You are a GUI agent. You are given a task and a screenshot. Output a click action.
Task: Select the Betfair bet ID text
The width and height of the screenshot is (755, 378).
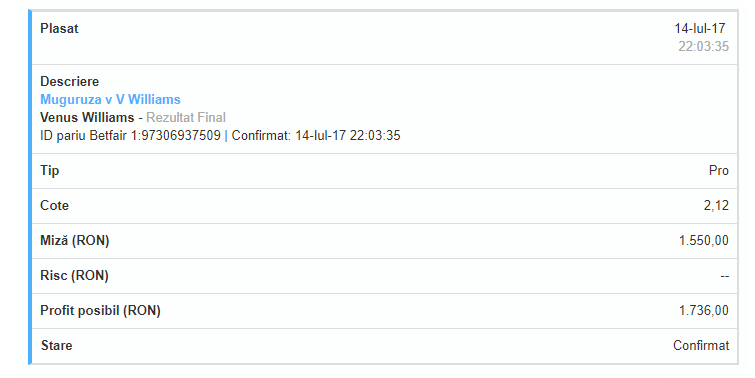tap(130, 135)
